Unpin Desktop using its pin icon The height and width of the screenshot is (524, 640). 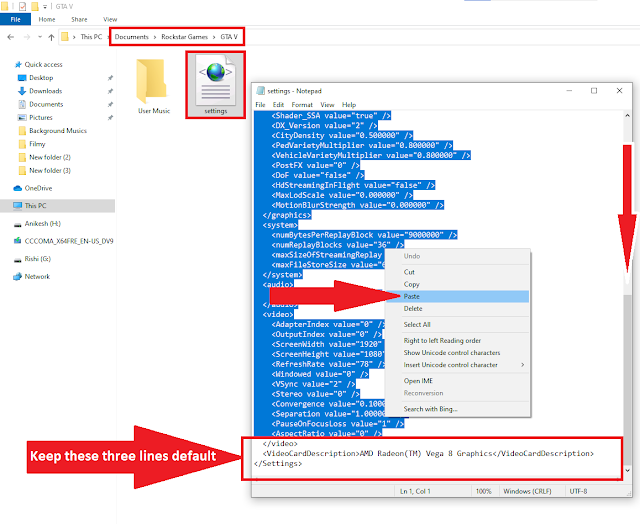[x=110, y=78]
